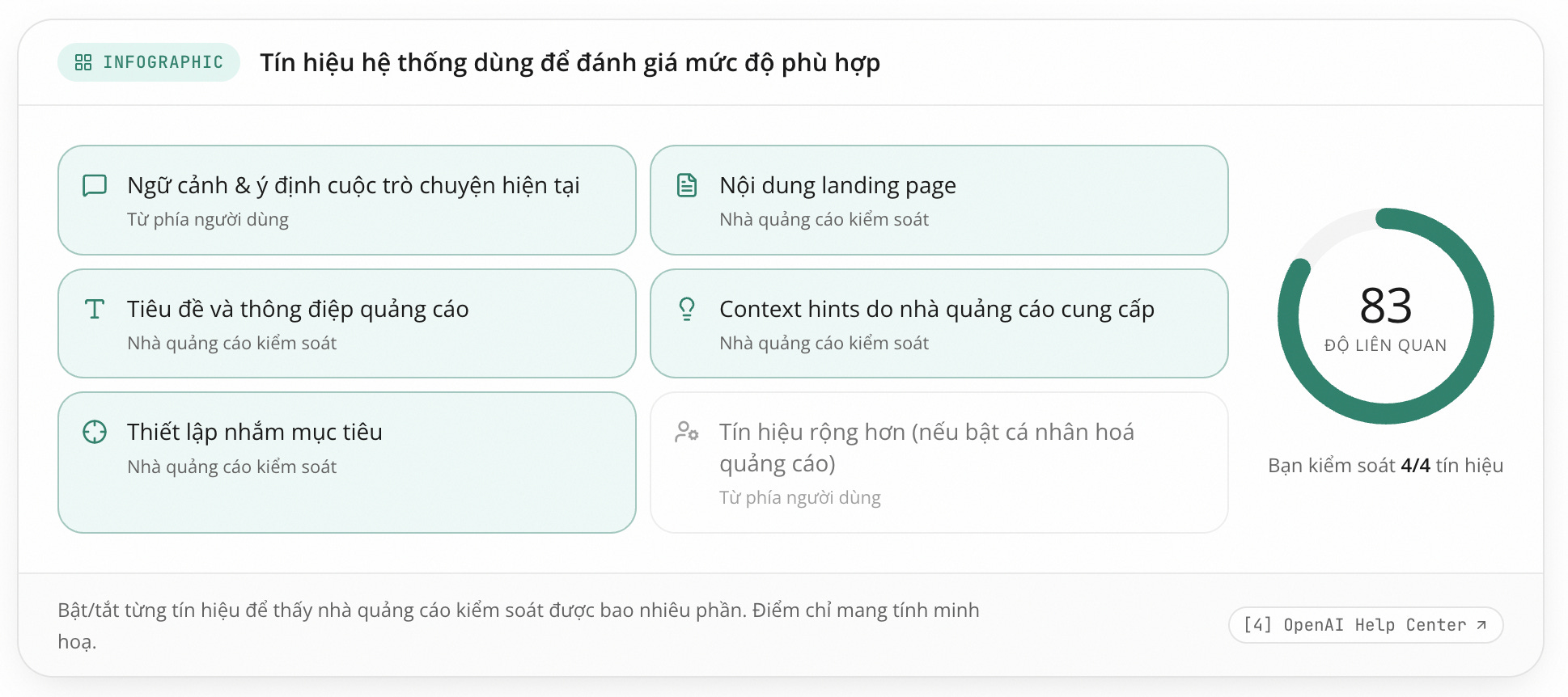Open the [4] OpenAI Help Center link

(x=1366, y=625)
